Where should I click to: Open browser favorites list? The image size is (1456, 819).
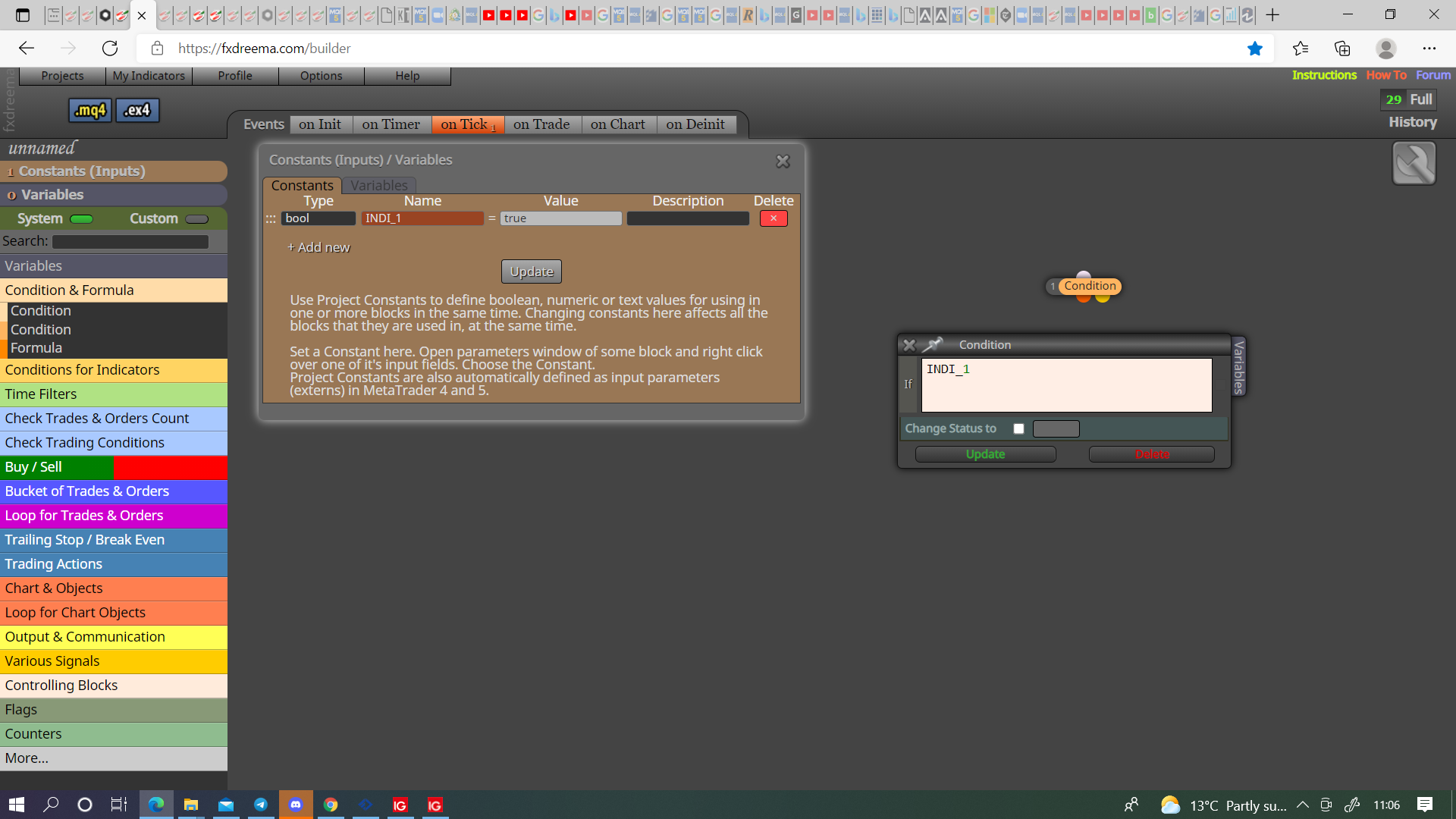click(x=1301, y=49)
